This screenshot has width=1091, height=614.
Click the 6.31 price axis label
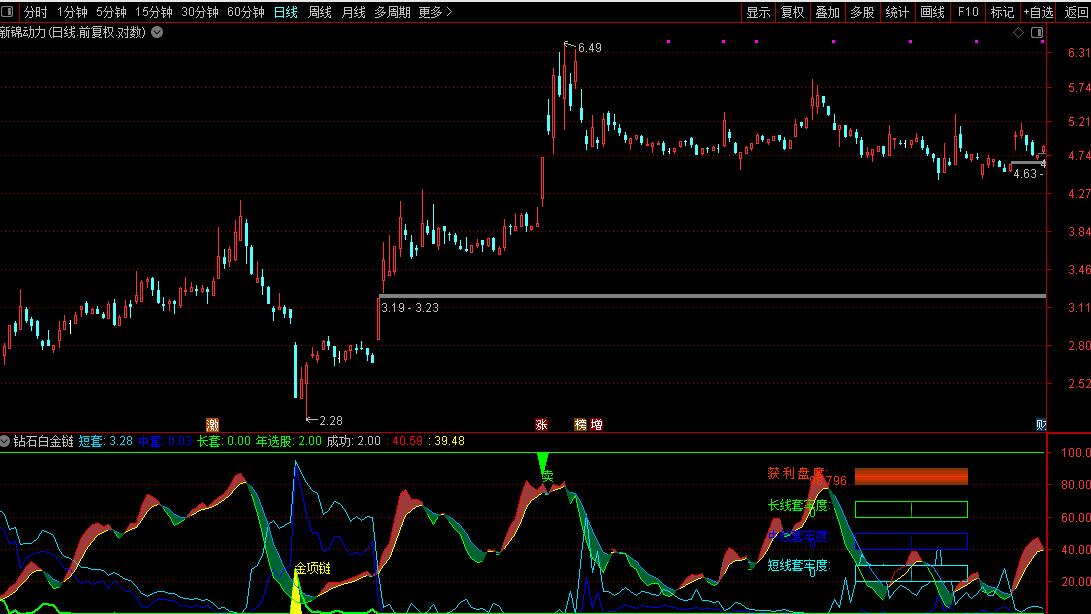1079,53
